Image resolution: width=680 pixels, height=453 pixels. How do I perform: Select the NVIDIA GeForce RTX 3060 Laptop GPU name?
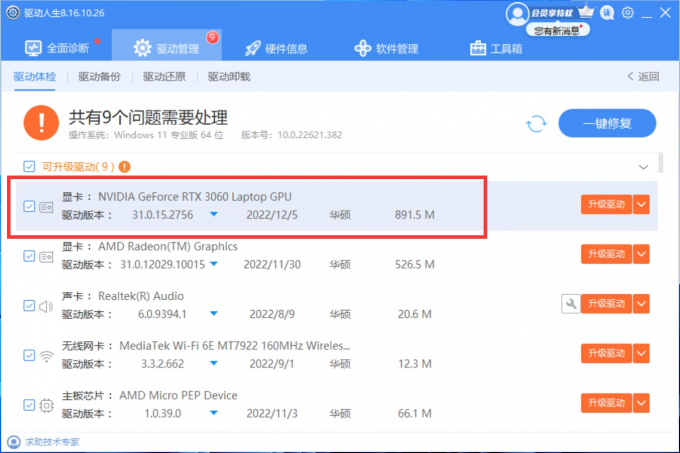(x=195, y=197)
